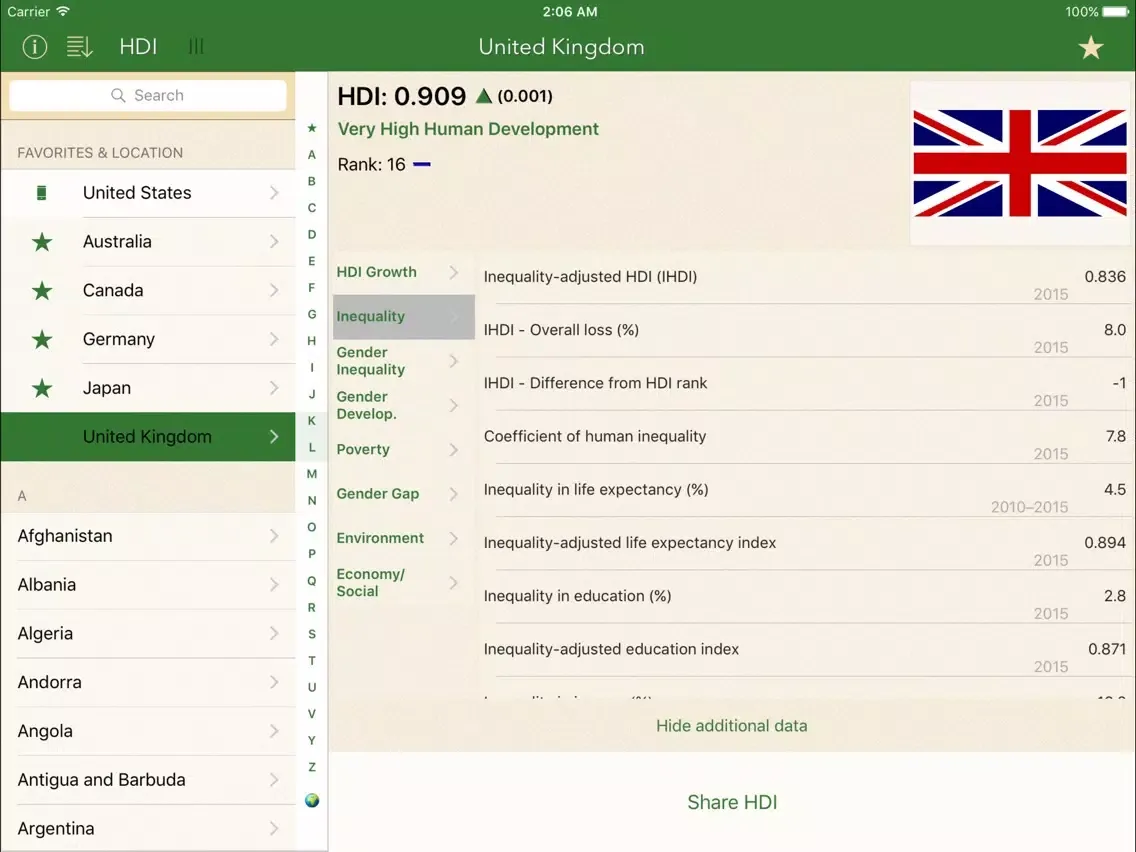Screen dimensions: 1136x852
Task: Tap the United Kingdom flag image
Action: coord(1019,163)
